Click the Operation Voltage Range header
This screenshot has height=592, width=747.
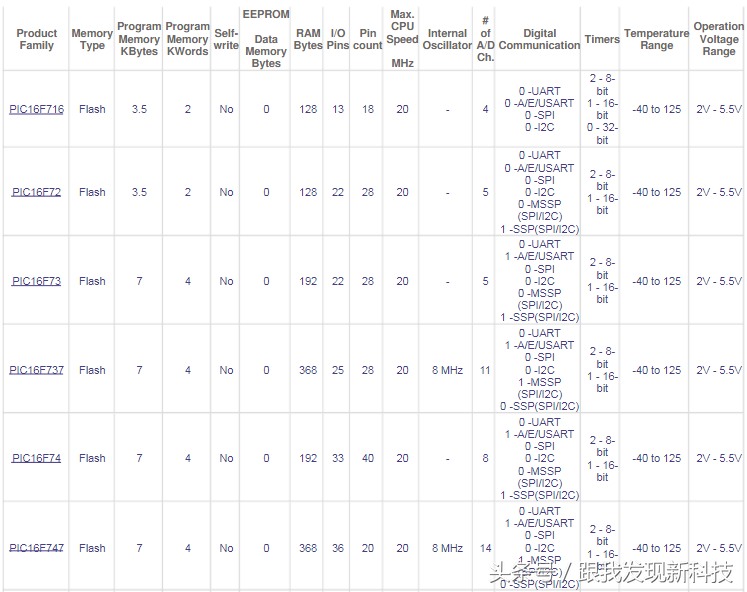(x=719, y=39)
